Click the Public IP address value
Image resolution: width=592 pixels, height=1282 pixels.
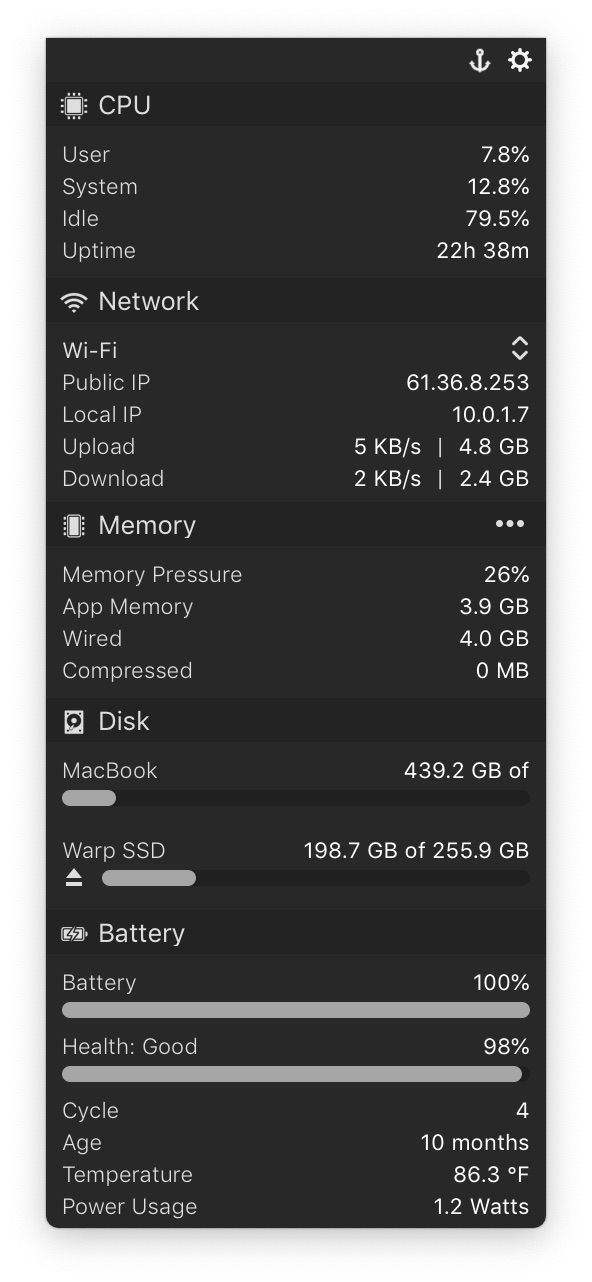pyautogui.click(x=467, y=383)
